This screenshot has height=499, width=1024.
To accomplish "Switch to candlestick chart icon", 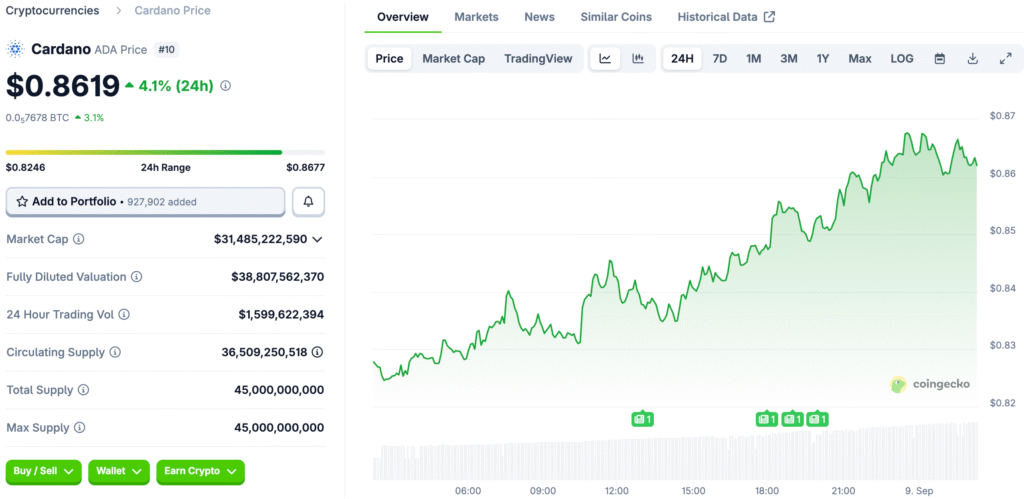I will 638,59.
